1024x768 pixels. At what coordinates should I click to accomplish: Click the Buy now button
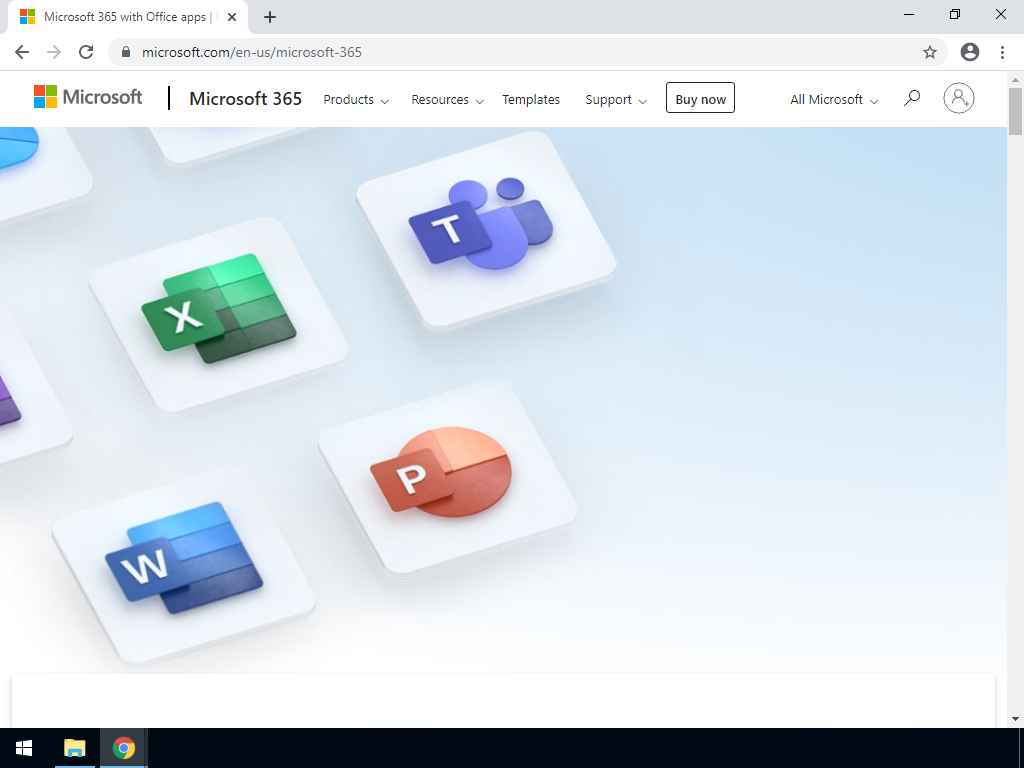pyautogui.click(x=700, y=98)
